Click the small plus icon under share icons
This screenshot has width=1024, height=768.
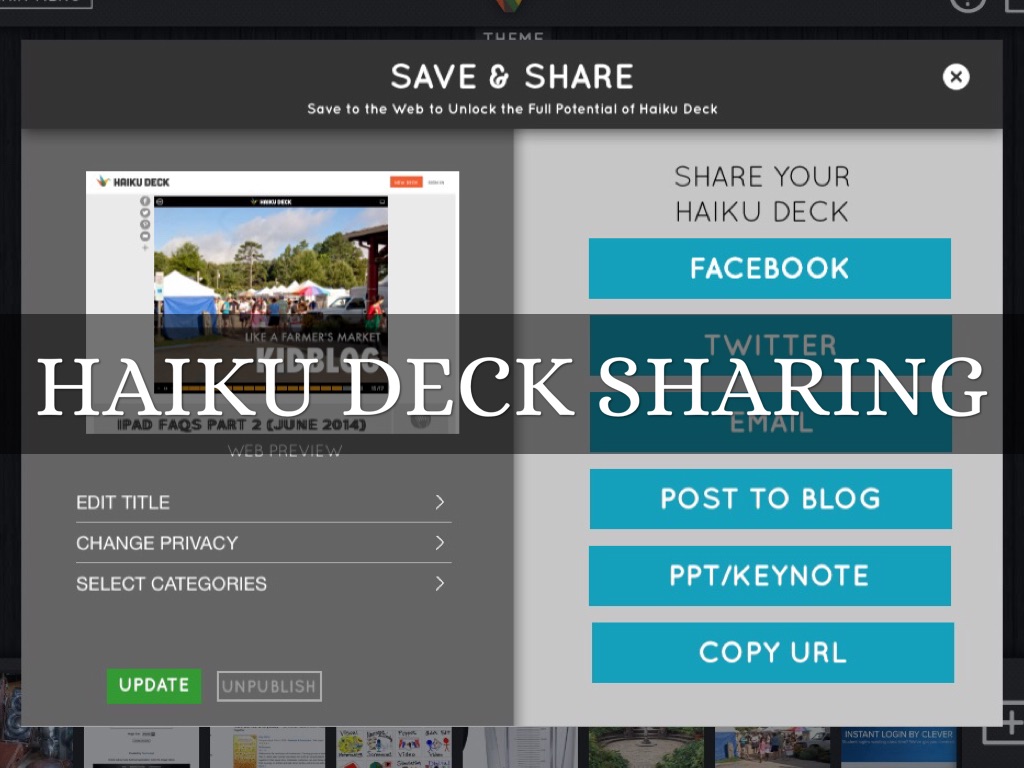[x=145, y=248]
